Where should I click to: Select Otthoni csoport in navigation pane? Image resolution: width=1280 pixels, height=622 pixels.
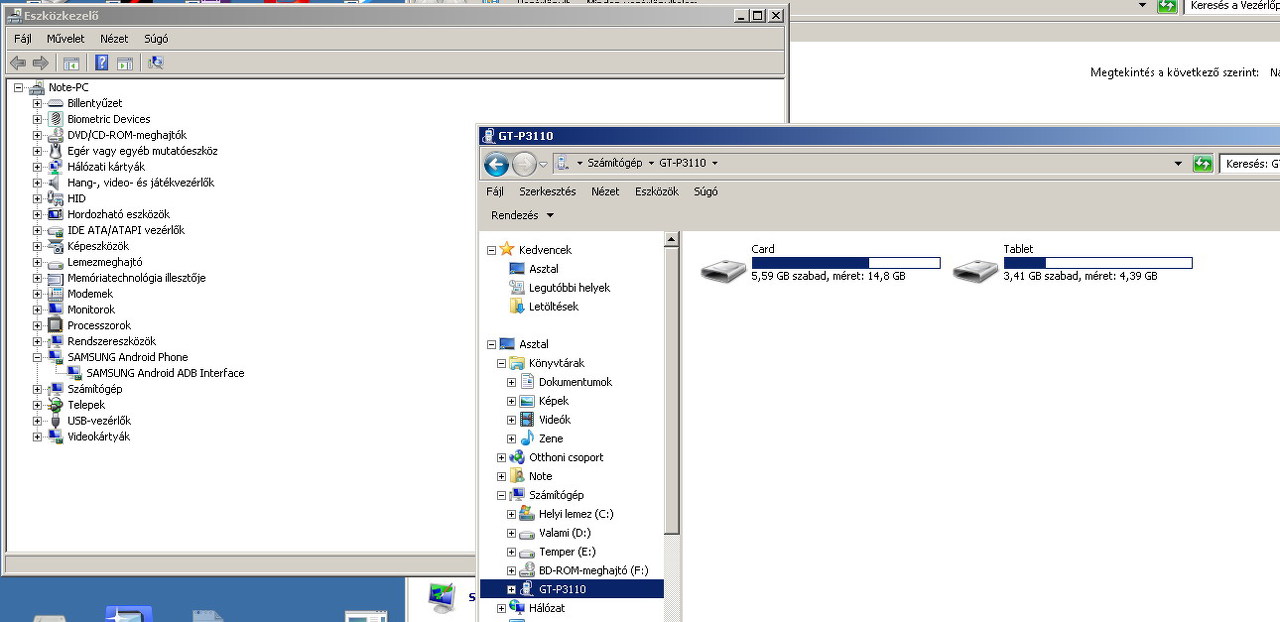(566, 457)
